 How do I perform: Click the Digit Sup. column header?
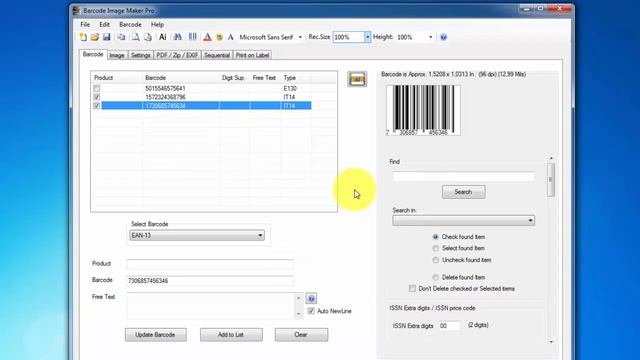coord(233,78)
